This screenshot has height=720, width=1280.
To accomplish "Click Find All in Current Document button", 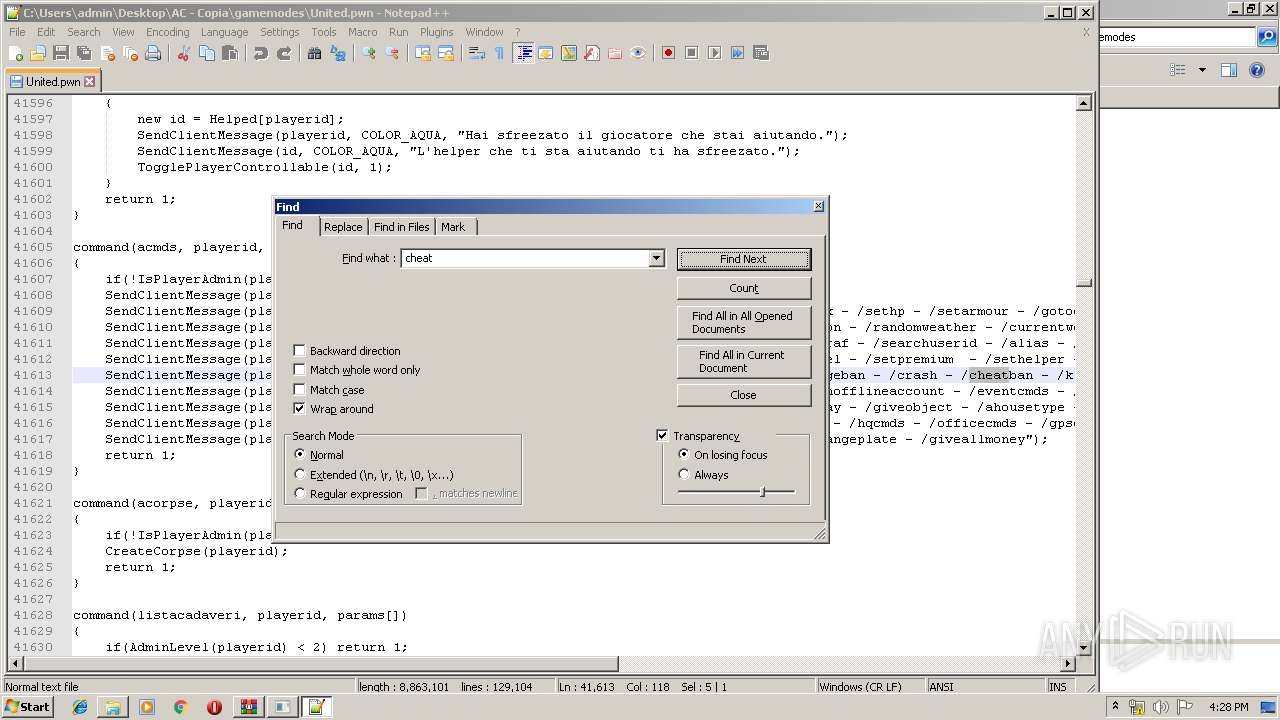I will [743, 361].
